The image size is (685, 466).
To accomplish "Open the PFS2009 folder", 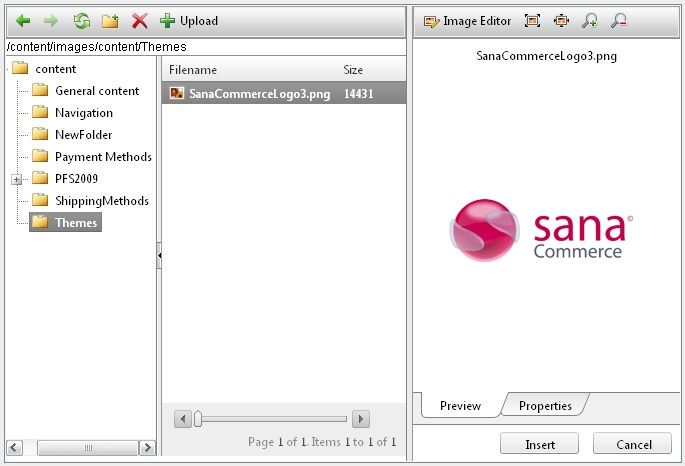I will [76, 179].
